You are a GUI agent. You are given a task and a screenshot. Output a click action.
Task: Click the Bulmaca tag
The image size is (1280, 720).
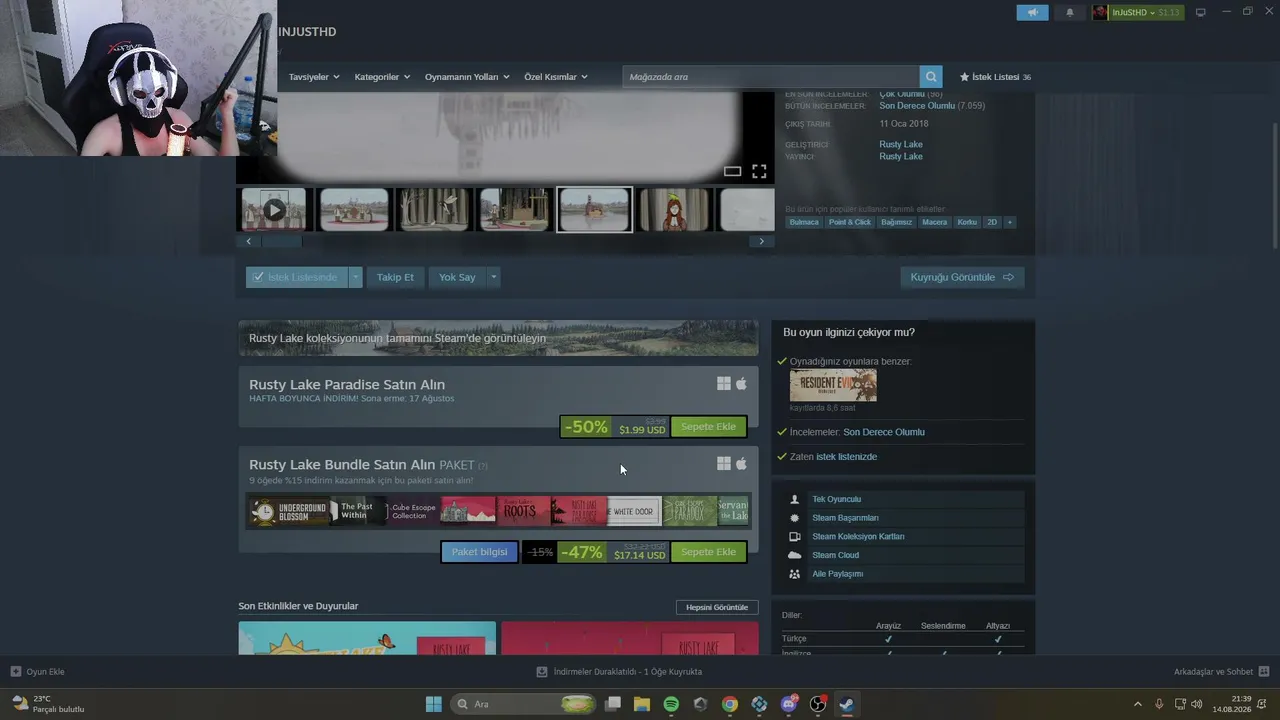804,222
